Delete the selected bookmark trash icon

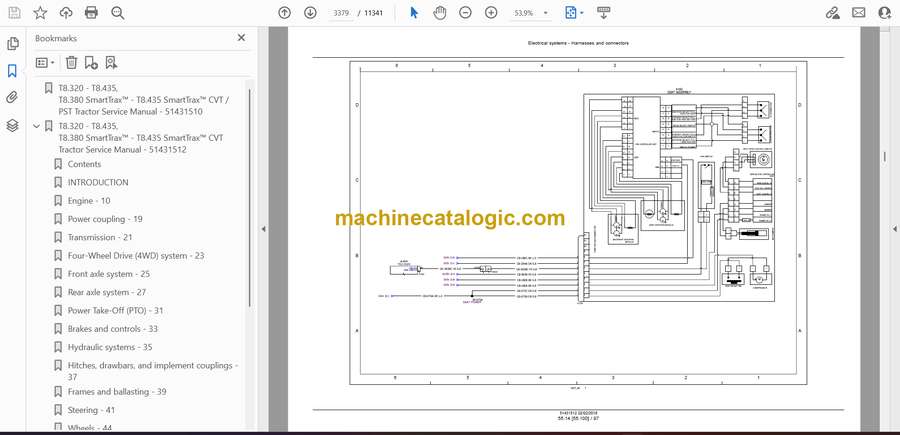[x=71, y=63]
